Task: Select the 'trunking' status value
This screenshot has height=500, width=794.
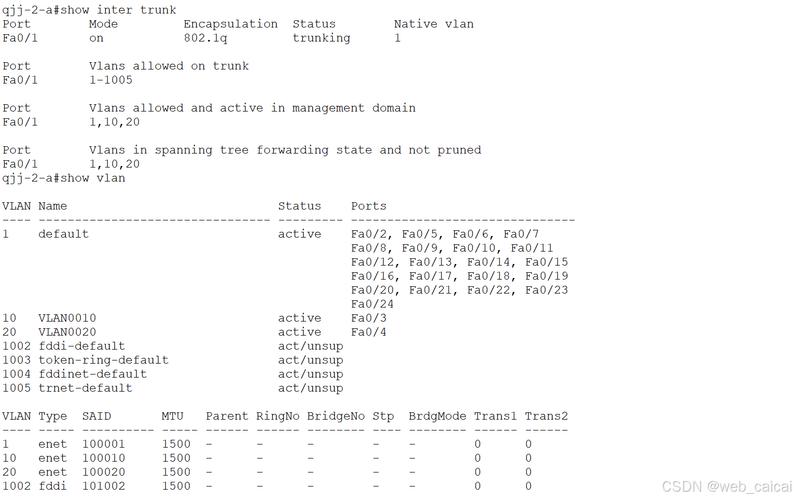Action: pos(322,39)
